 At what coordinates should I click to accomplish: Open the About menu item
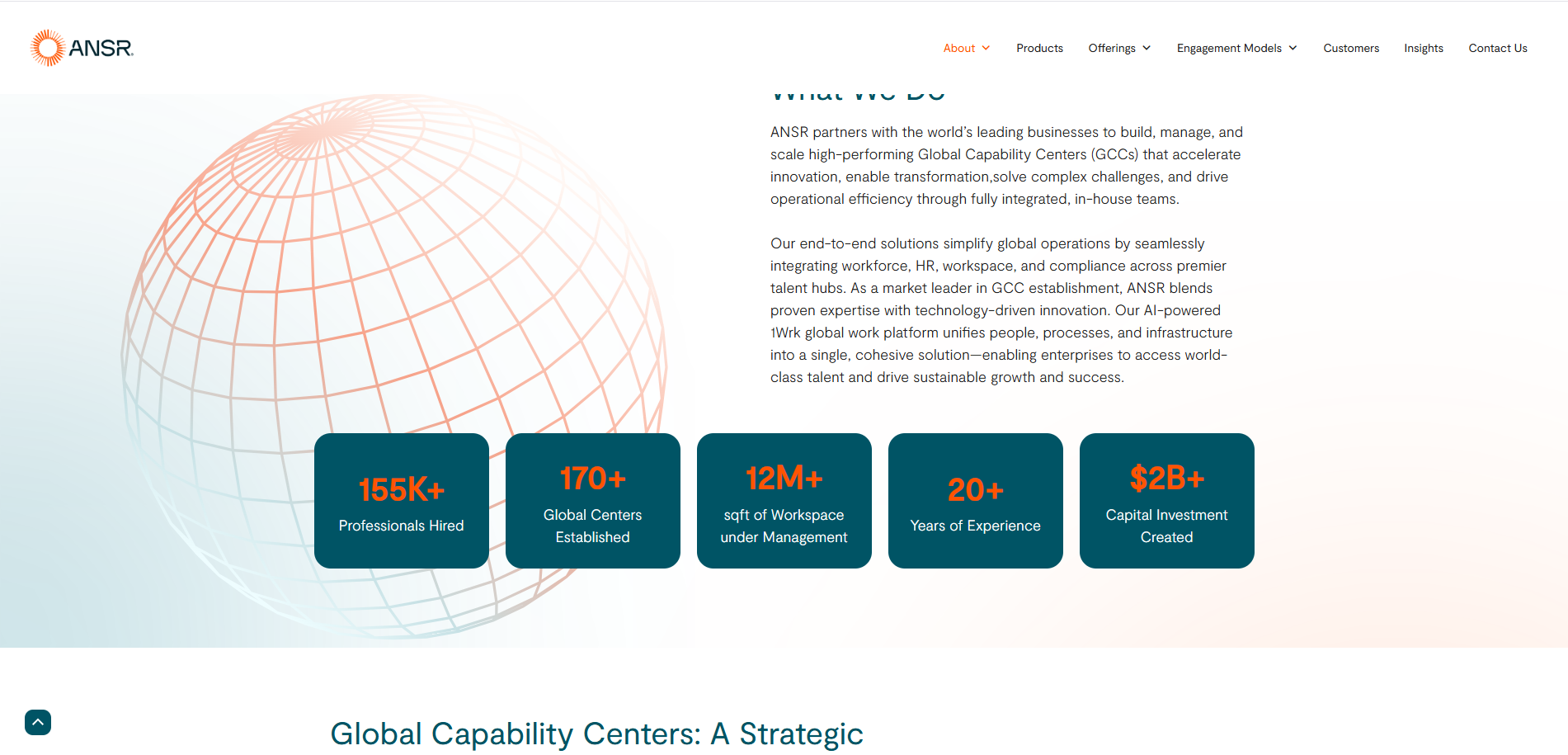958,48
